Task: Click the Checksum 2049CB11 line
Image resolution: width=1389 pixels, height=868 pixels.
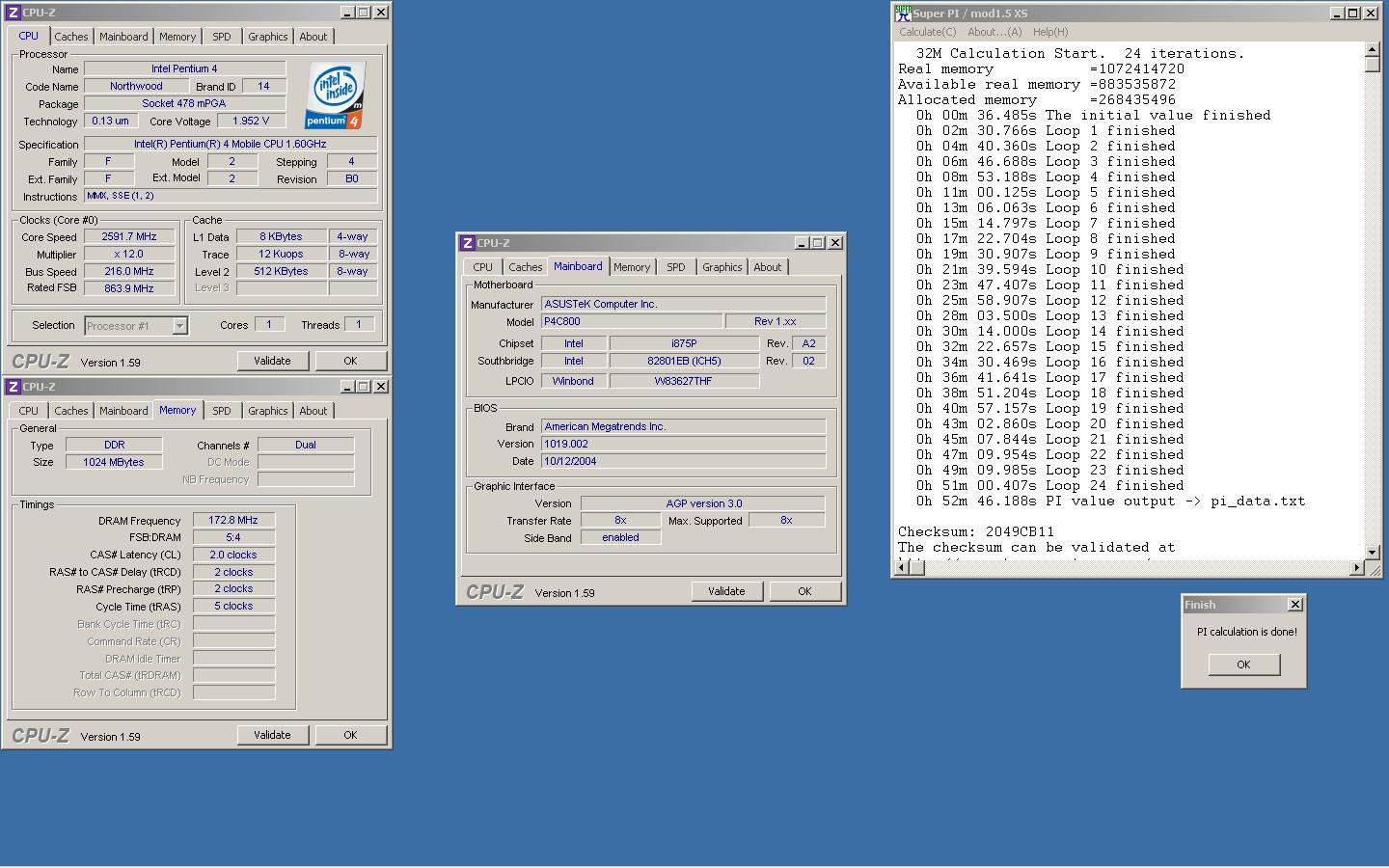Action: tap(976, 532)
